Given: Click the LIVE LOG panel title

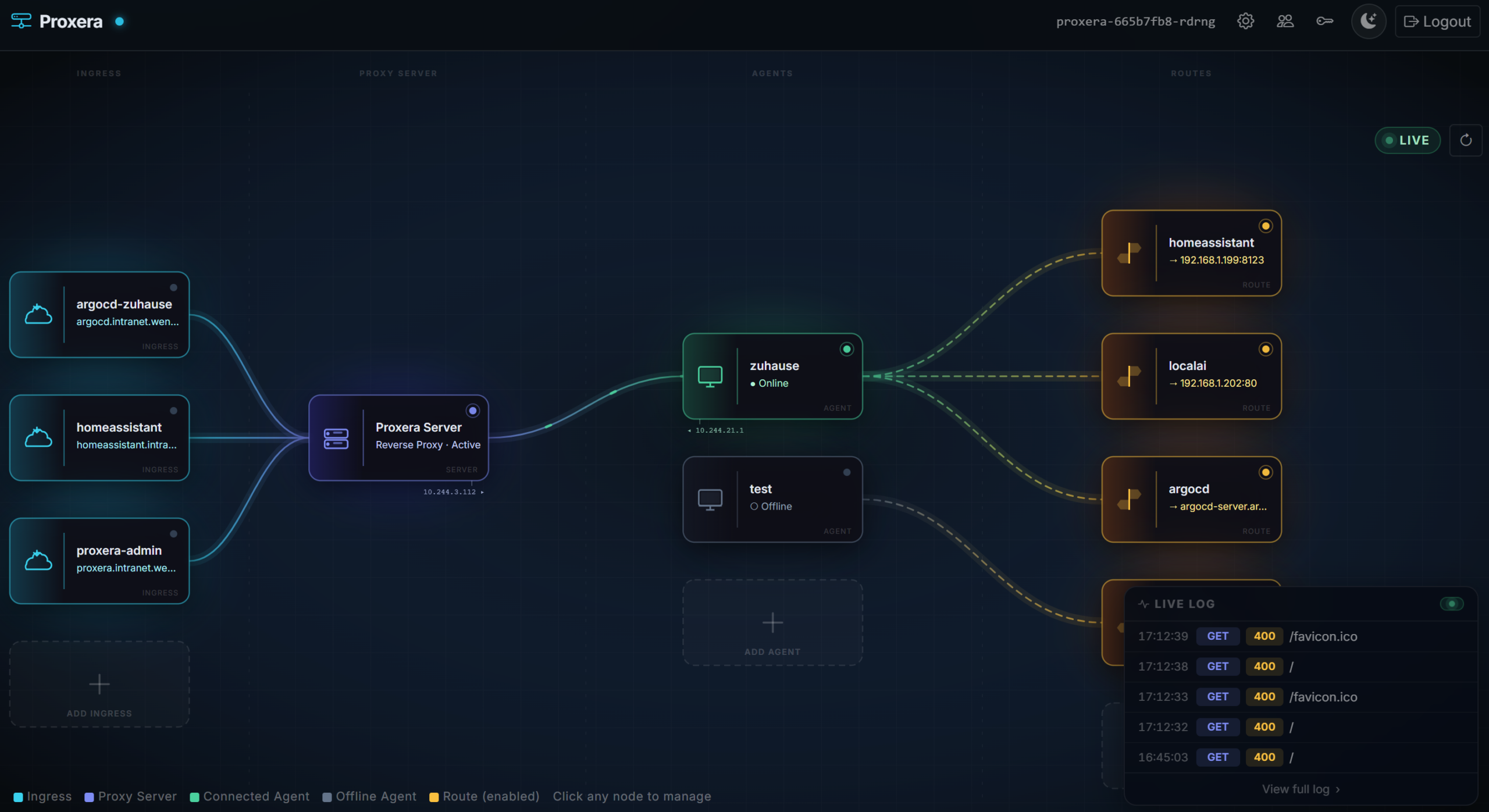Looking at the screenshot, I should [1184, 604].
